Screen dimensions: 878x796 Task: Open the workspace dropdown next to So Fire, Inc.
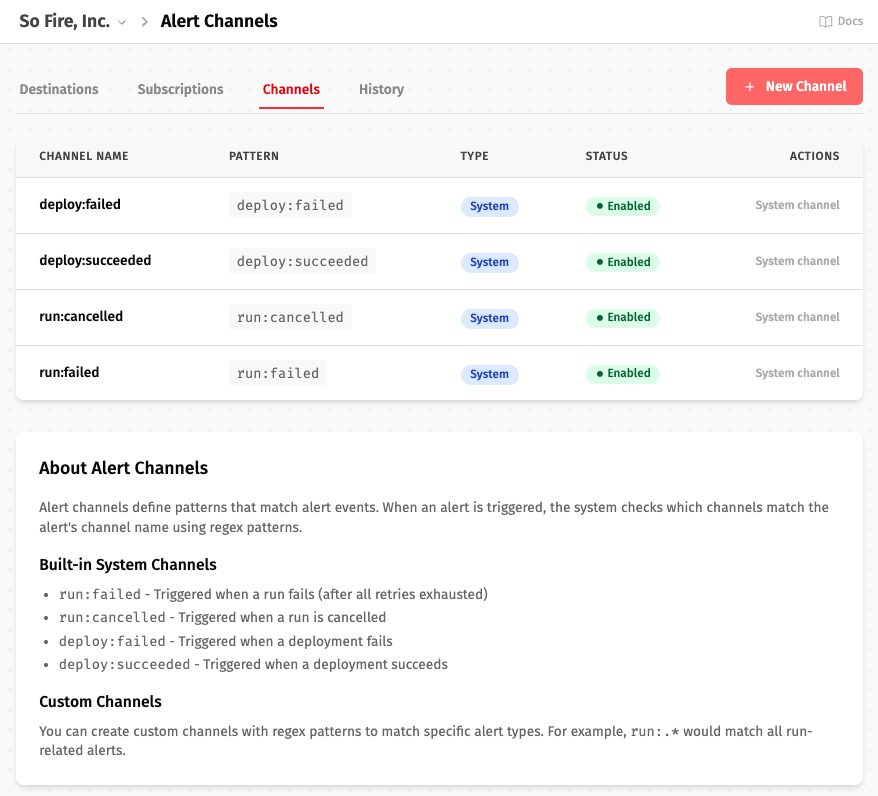122,21
